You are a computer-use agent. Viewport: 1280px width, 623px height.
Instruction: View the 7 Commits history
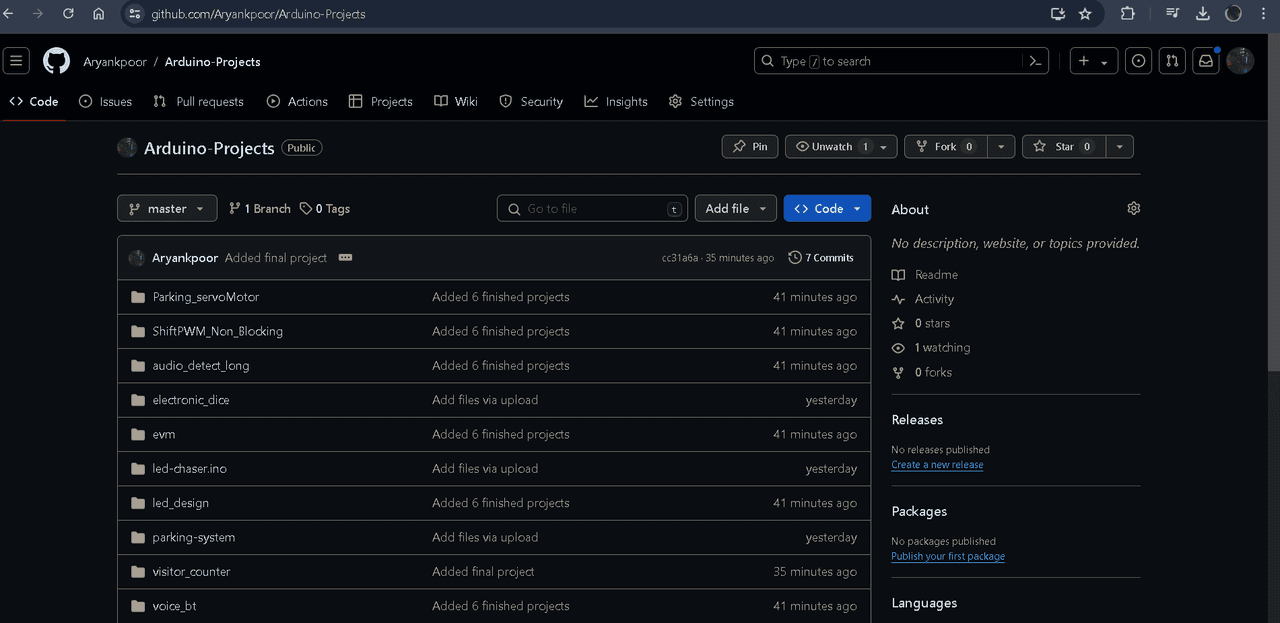(821, 257)
